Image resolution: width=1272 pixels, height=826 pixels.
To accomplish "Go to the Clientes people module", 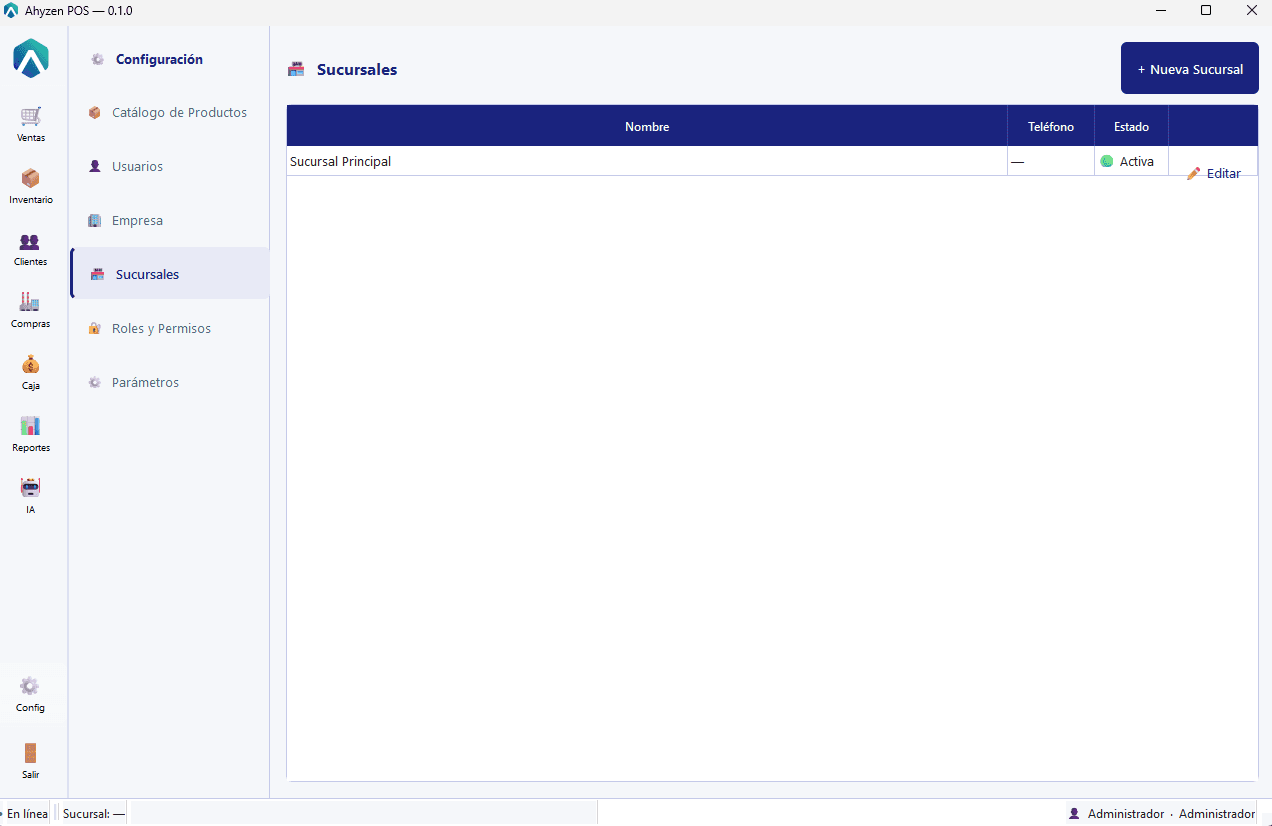I will tap(31, 248).
